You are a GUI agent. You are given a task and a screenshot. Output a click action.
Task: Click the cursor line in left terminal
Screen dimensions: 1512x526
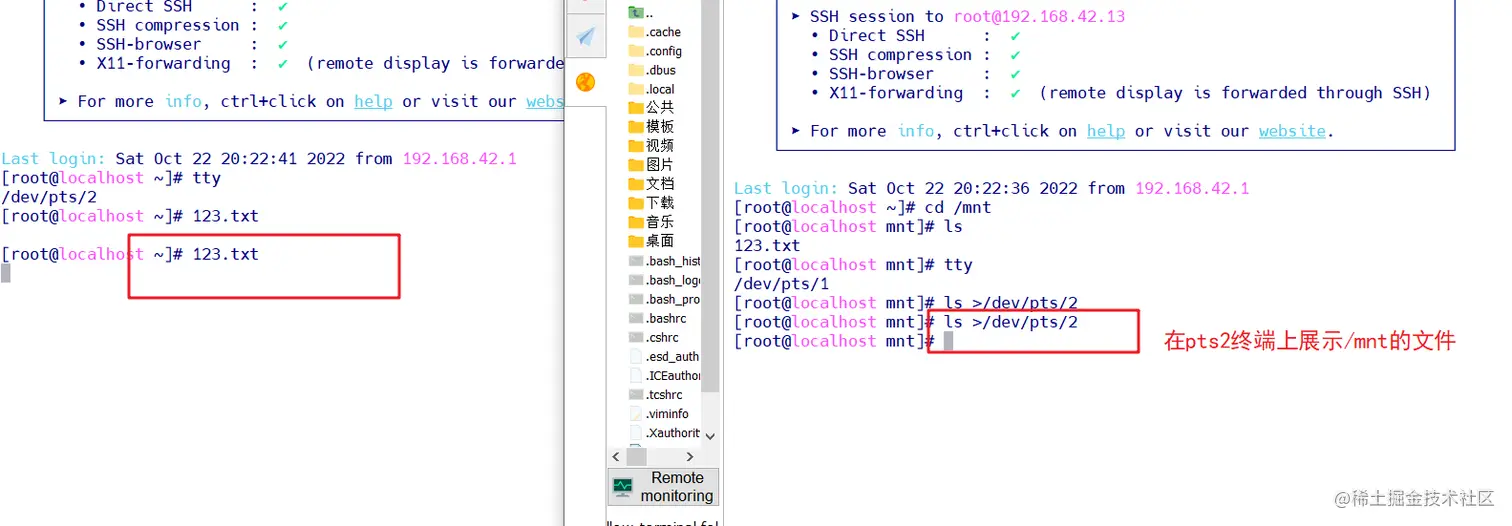(6, 273)
